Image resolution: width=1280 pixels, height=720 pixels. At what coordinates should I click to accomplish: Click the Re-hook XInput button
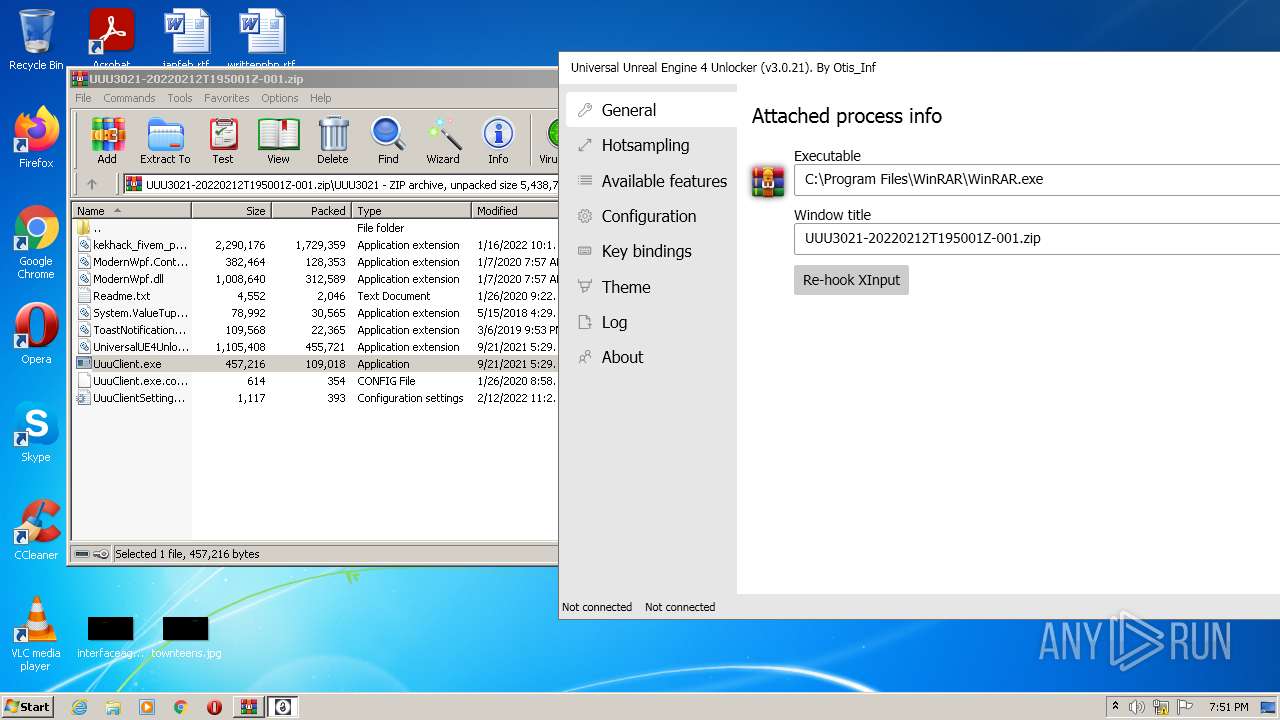pyautogui.click(x=851, y=280)
